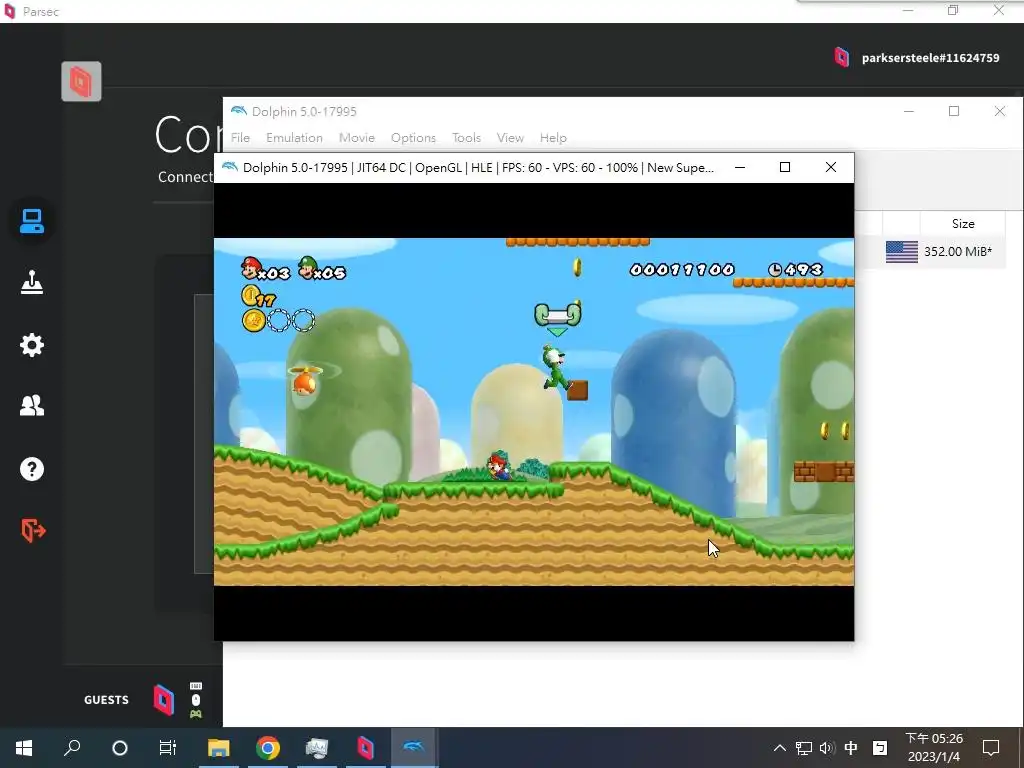Screen dimensions: 1024x768
Task: Minimize the Dolphin game render window
Action: click(739, 167)
